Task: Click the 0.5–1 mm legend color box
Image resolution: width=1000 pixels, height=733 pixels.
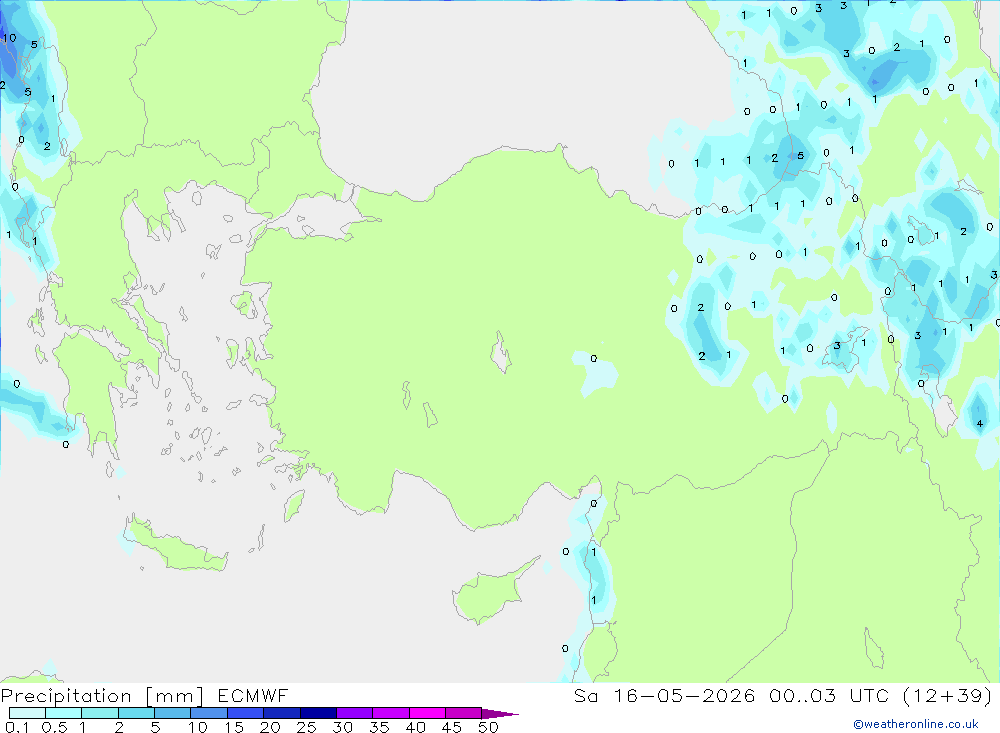Action: point(64,713)
